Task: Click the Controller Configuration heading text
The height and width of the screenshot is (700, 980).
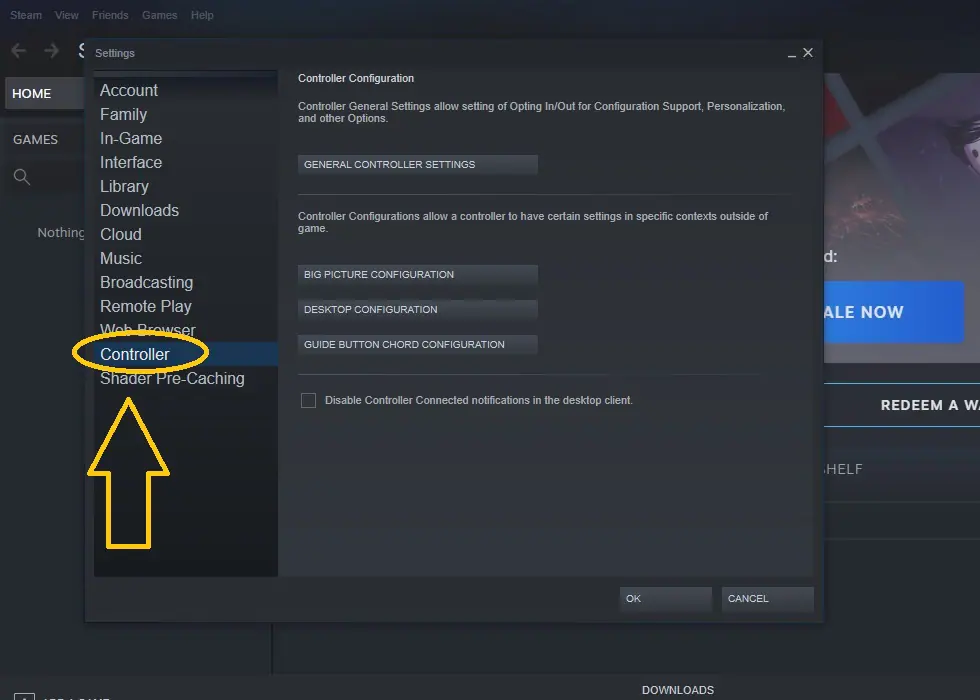Action: coord(356,78)
